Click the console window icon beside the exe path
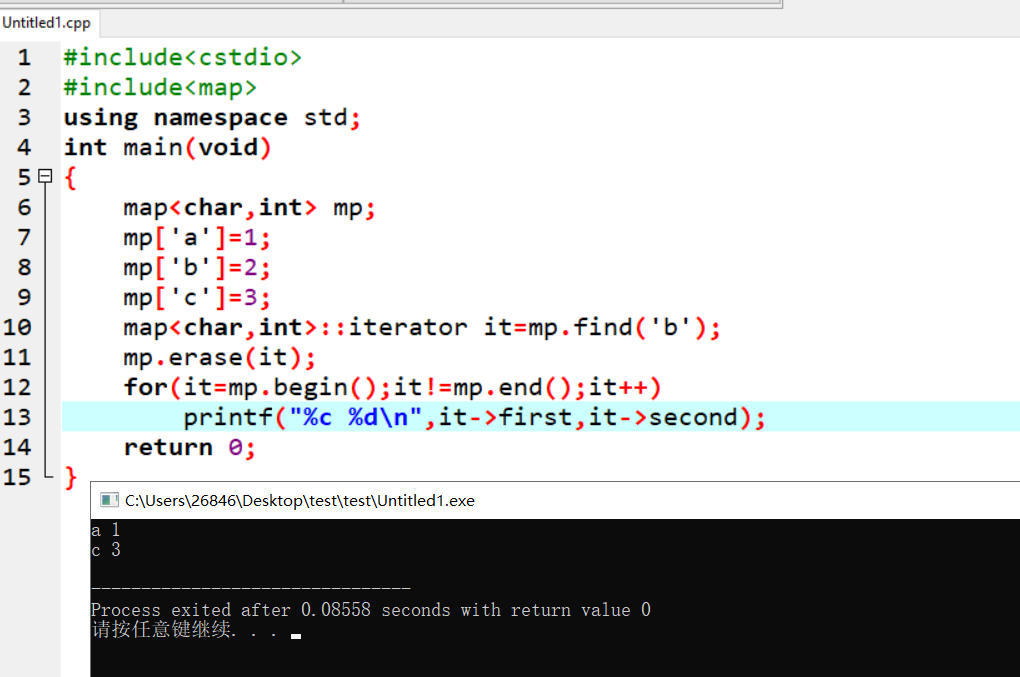The image size is (1020, 677). click(x=109, y=499)
